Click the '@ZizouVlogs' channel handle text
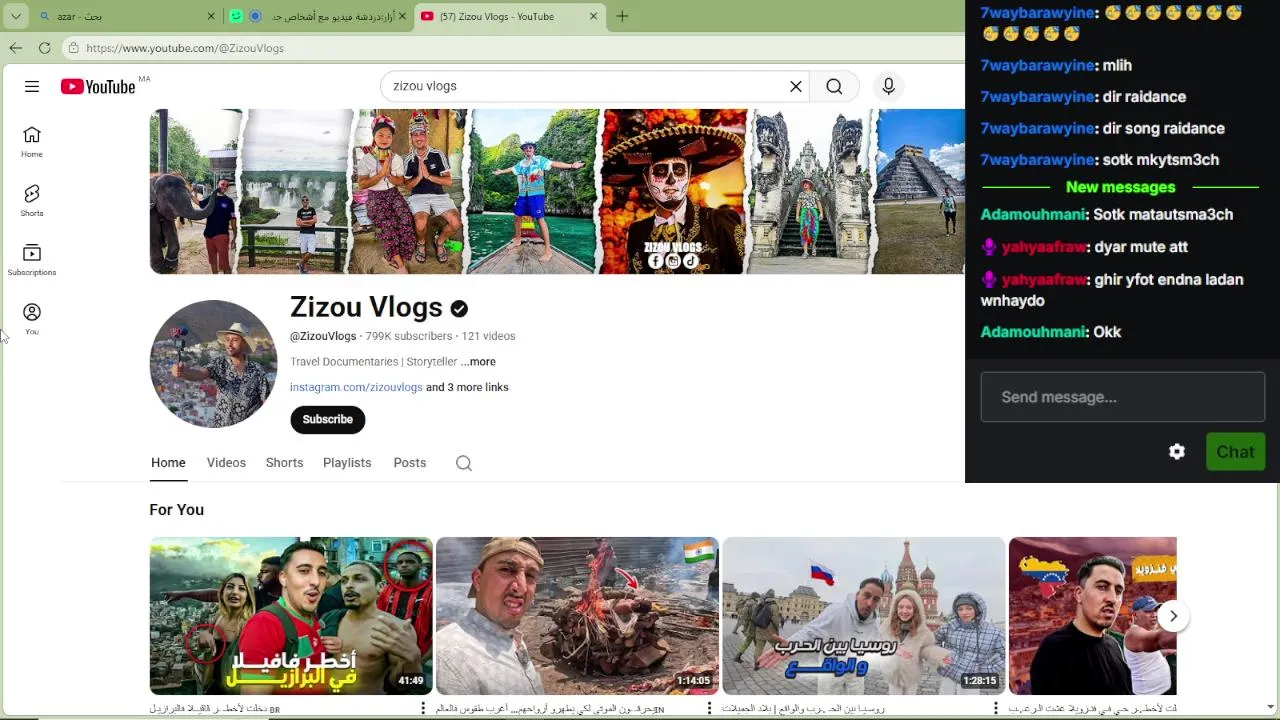Viewport: 1280px width, 720px height. (323, 337)
